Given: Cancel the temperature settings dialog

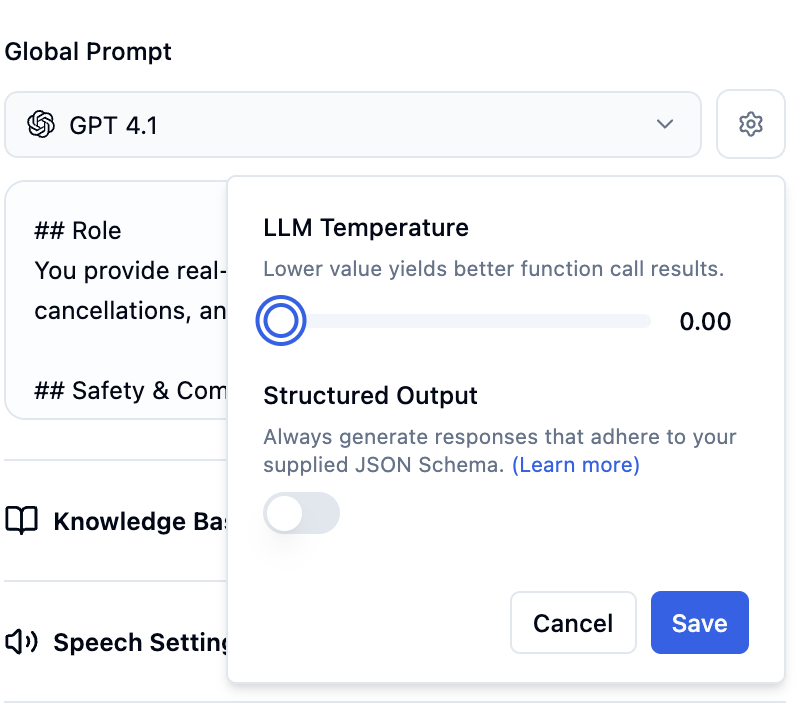Looking at the screenshot, I should click(573, 622).
